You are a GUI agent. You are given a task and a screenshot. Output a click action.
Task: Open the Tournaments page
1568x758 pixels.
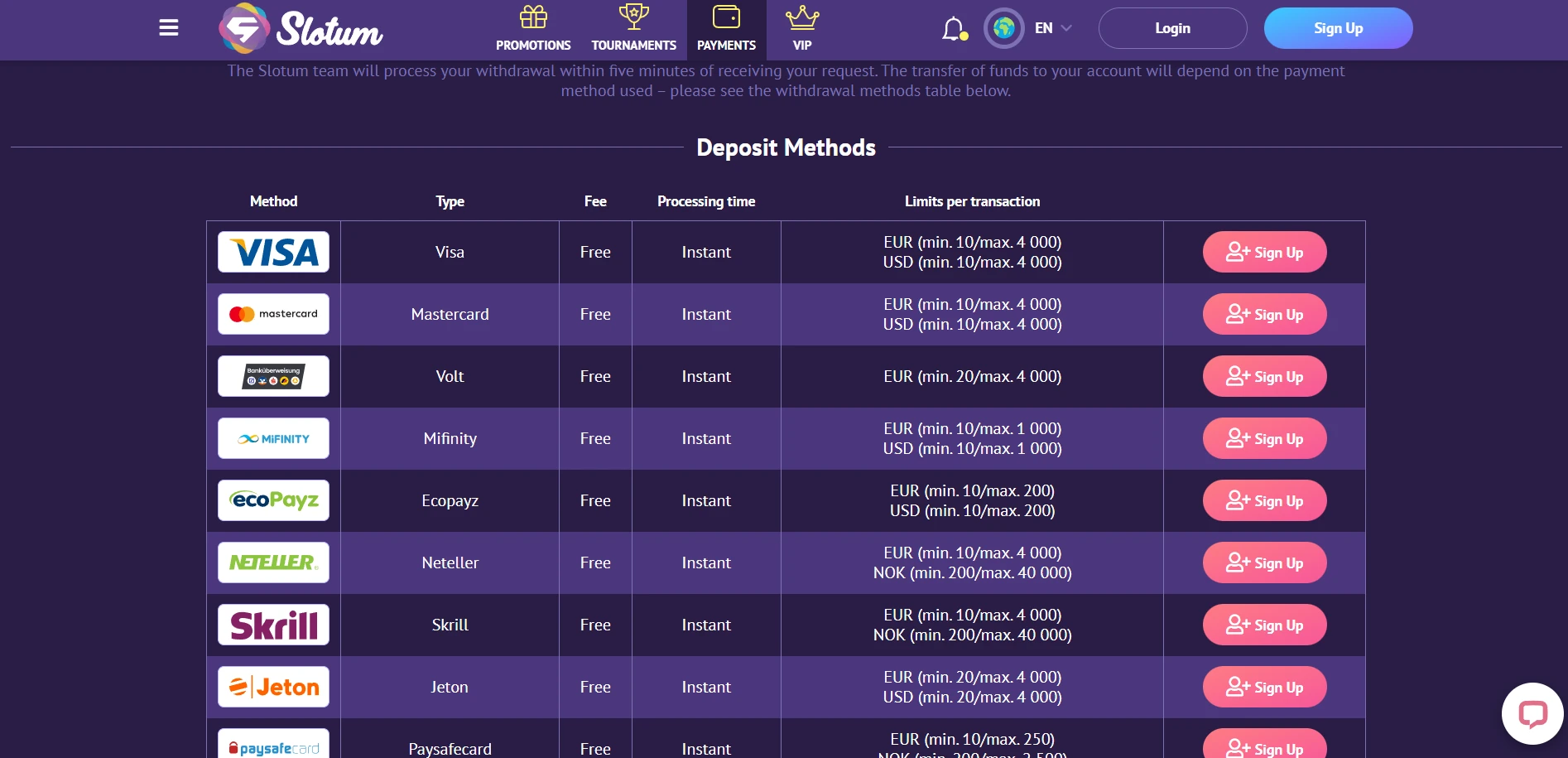pos(633,30)
